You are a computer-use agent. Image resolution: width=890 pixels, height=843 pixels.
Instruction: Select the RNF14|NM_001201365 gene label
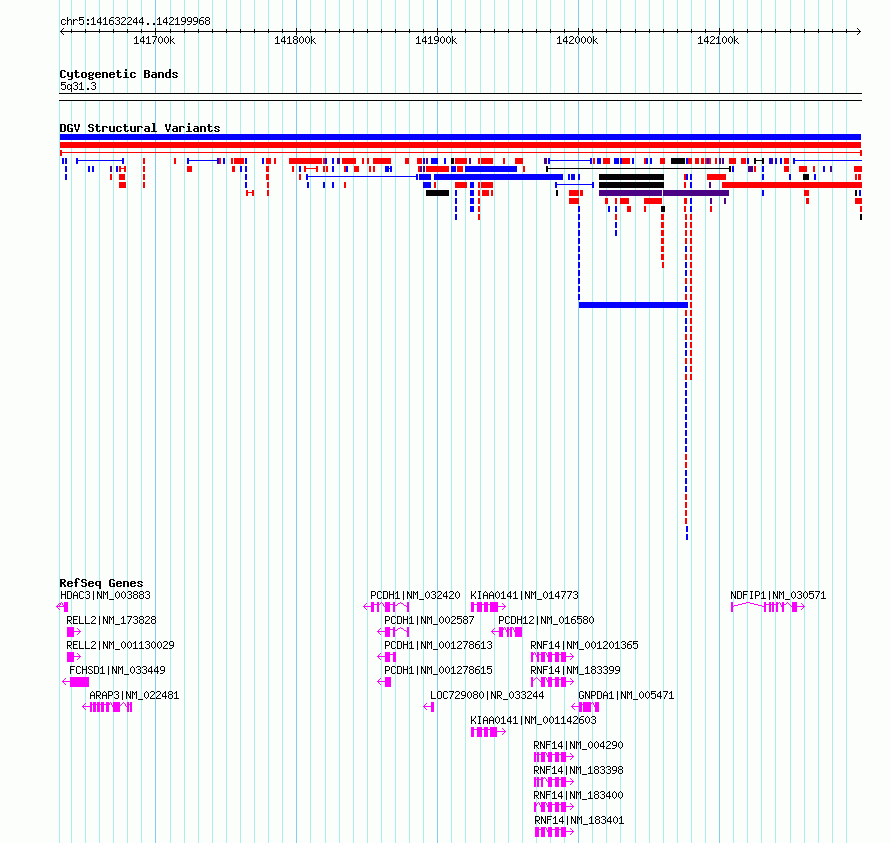(584, 645)
